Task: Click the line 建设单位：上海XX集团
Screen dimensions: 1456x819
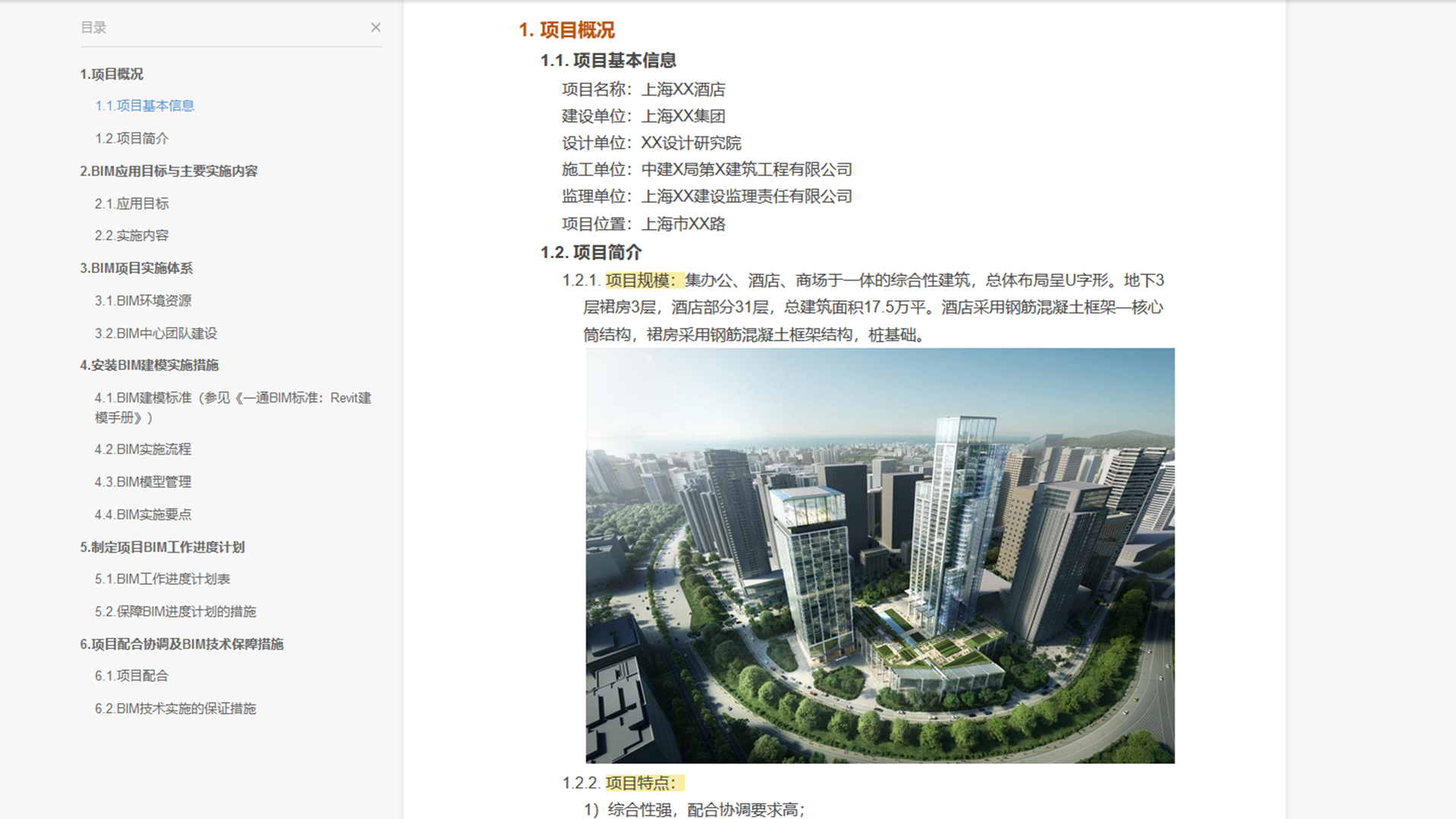Action: pyautogui.click(x=643, y=117)
